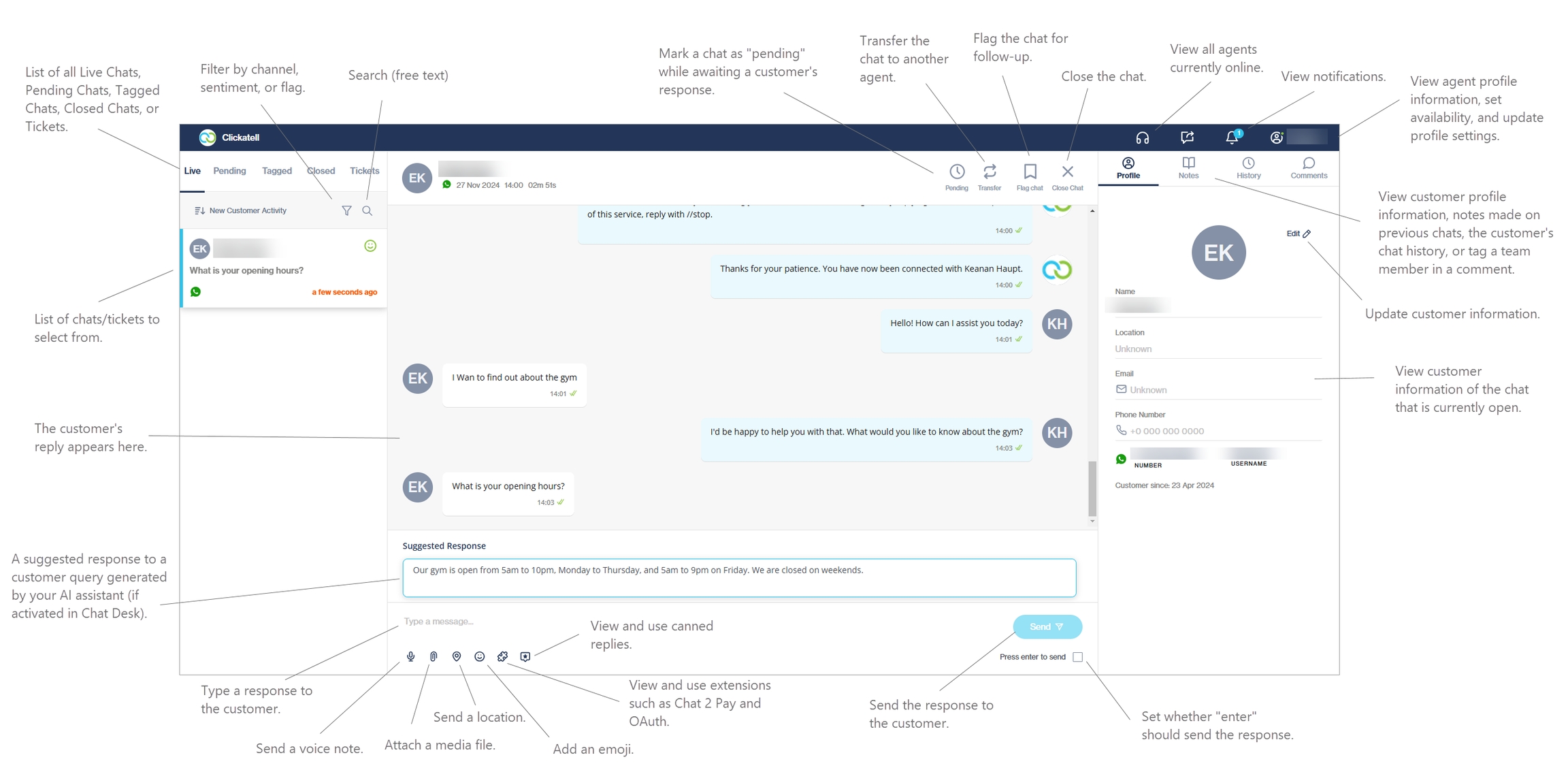Switch to the Tagged chats tab

tap(276, 171)
